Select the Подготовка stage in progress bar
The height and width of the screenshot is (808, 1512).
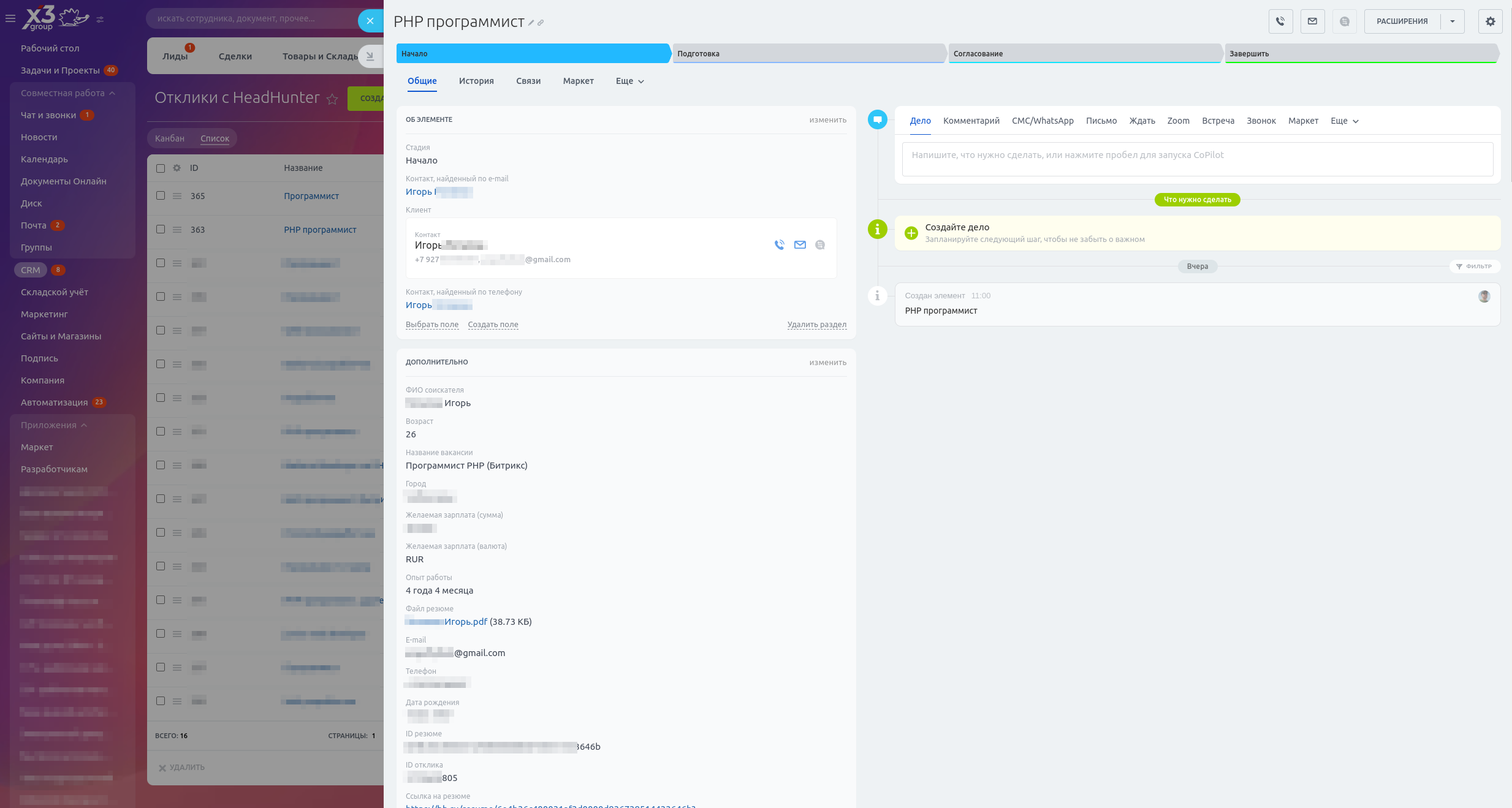[x=808, y=54]
